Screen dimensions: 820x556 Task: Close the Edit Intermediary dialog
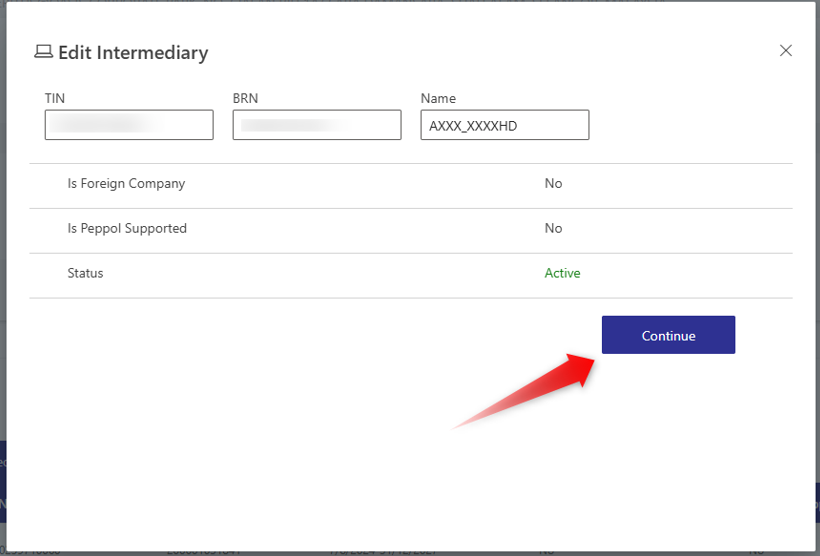point(785,51)
